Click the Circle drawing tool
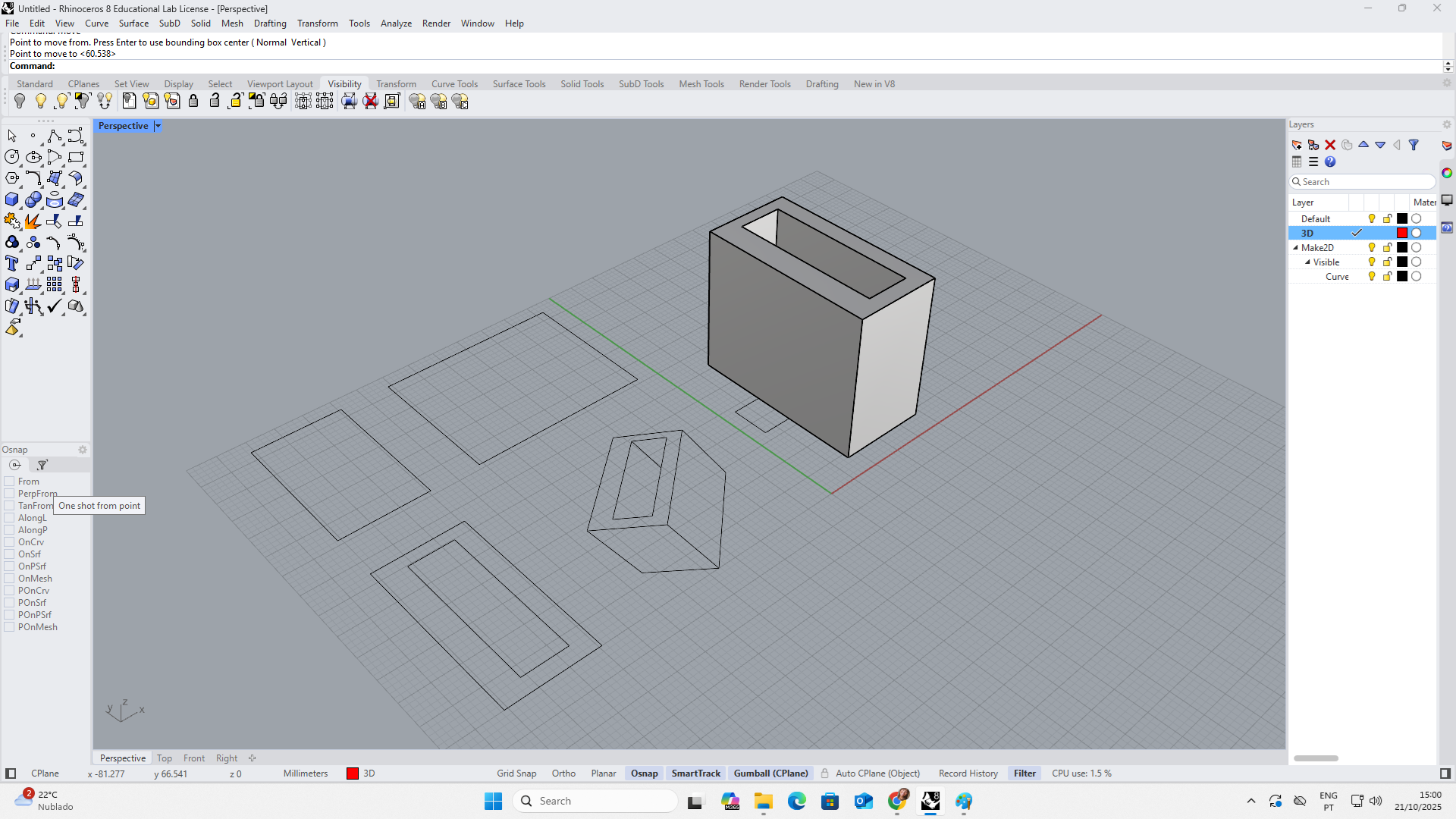This screenshot has width=1456, height=819. pos(12,158)
